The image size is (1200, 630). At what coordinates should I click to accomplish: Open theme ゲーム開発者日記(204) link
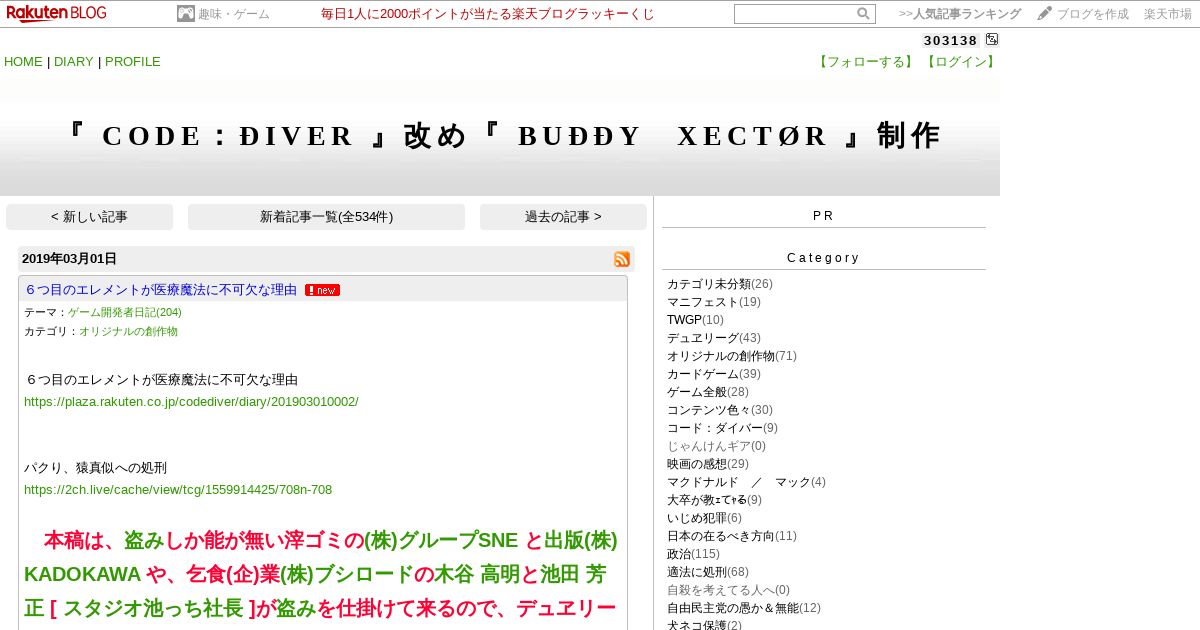(125, 312)
